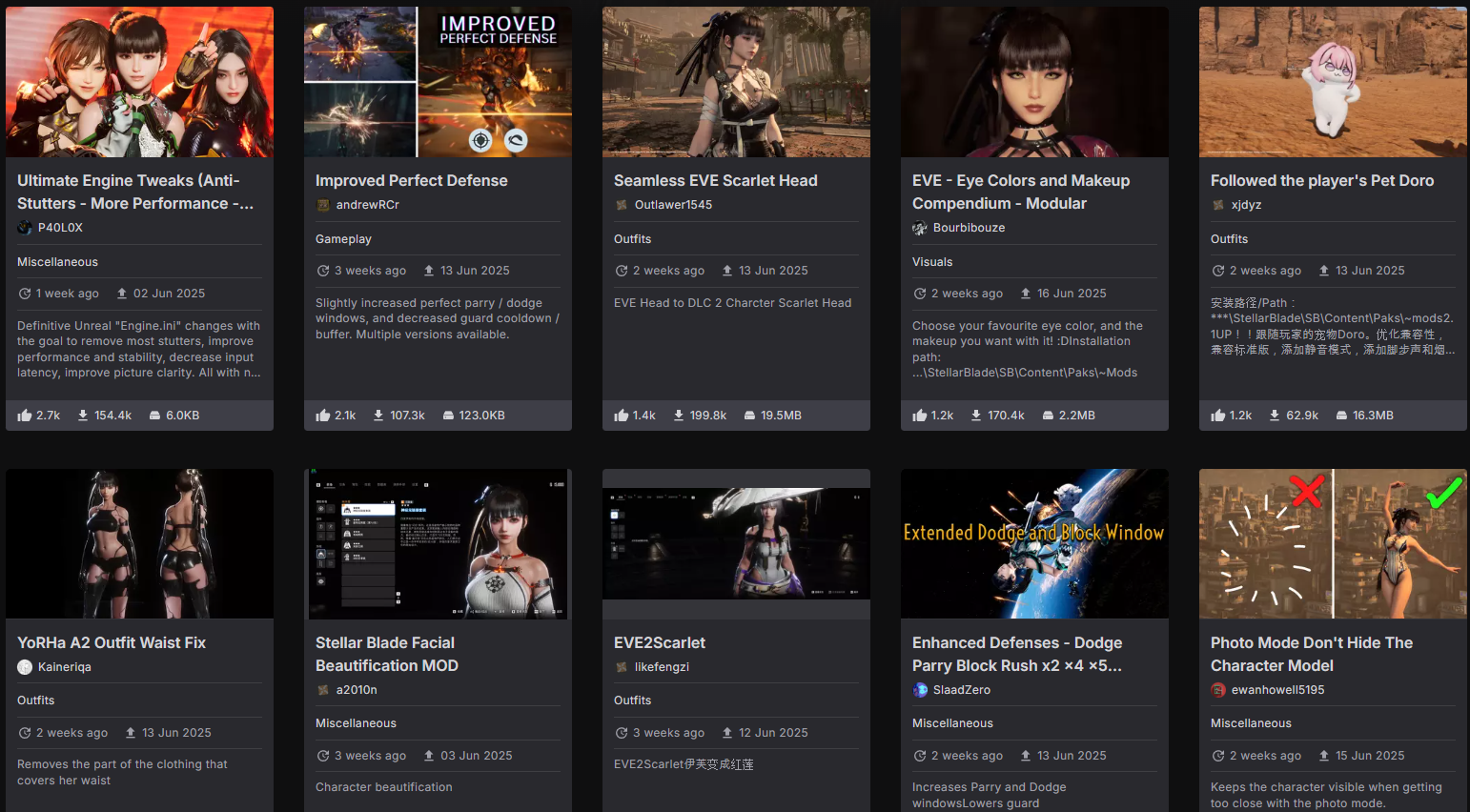Click ewanhowell5195's author avatar icon
This screenshot has height=812, width=1470.
[1218, 690]
